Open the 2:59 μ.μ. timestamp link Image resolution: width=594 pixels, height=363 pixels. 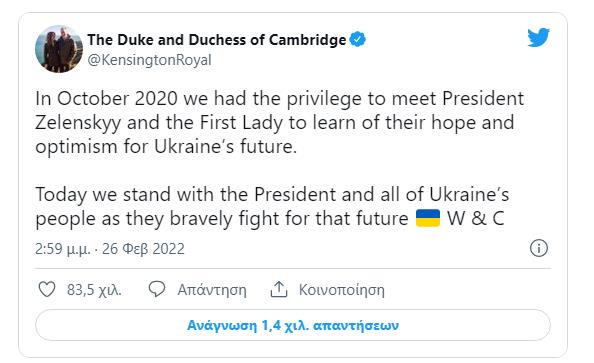coord(63,249)
